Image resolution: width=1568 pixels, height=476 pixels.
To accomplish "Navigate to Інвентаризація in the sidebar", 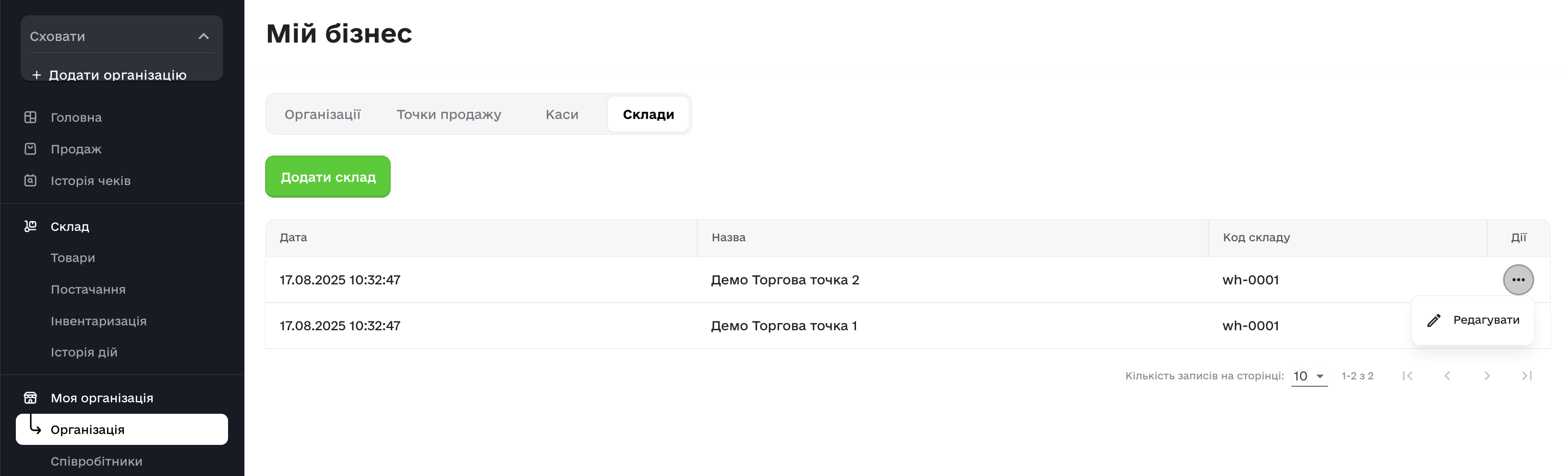I will pyautogui.click(x=99, y=321).
